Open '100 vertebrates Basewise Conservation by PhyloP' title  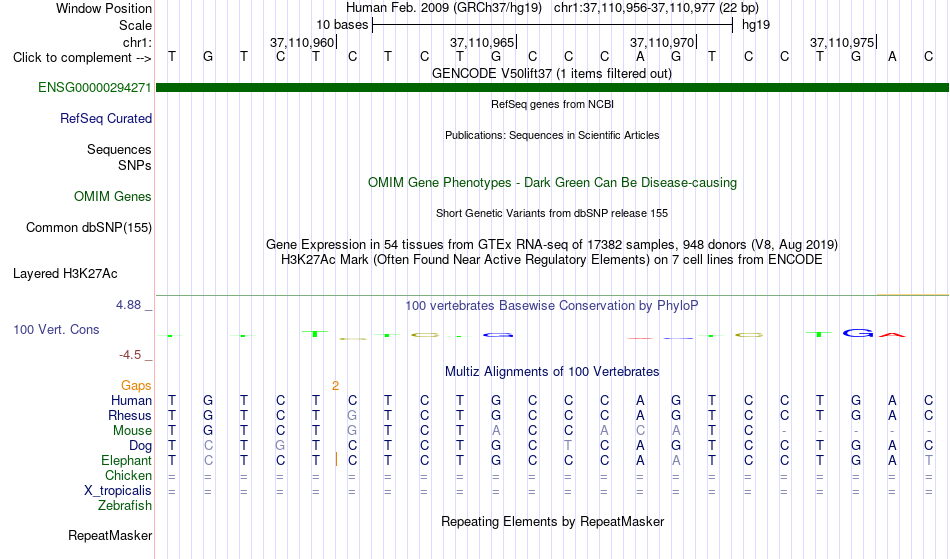[x=551, y=306]
